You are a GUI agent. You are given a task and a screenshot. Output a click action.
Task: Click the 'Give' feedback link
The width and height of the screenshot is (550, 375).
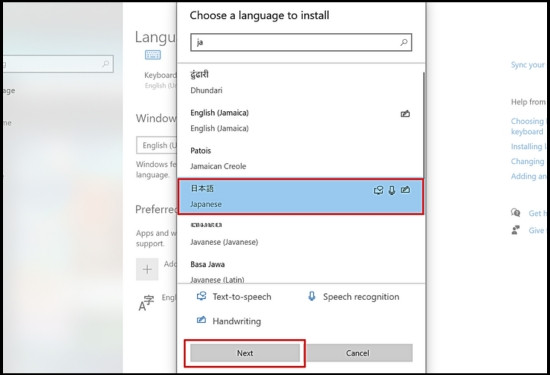coord(536,230)
